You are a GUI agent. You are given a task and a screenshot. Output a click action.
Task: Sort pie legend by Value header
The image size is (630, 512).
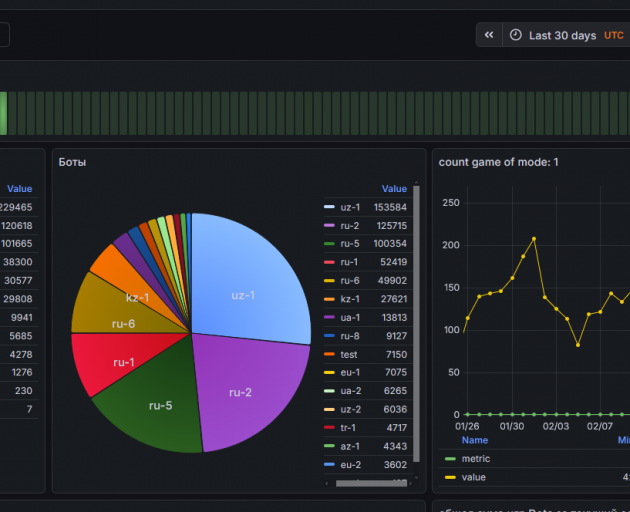[x=394, y=189]
